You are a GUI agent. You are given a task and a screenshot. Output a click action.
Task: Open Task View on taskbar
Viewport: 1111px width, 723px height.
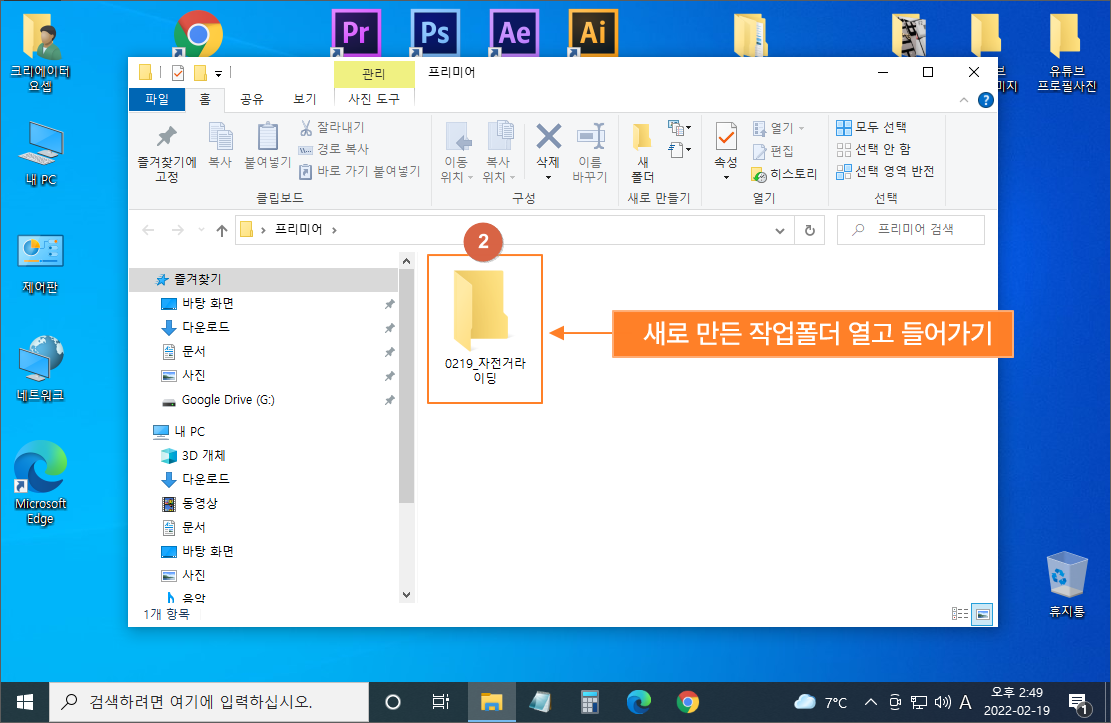click(441, 702)
